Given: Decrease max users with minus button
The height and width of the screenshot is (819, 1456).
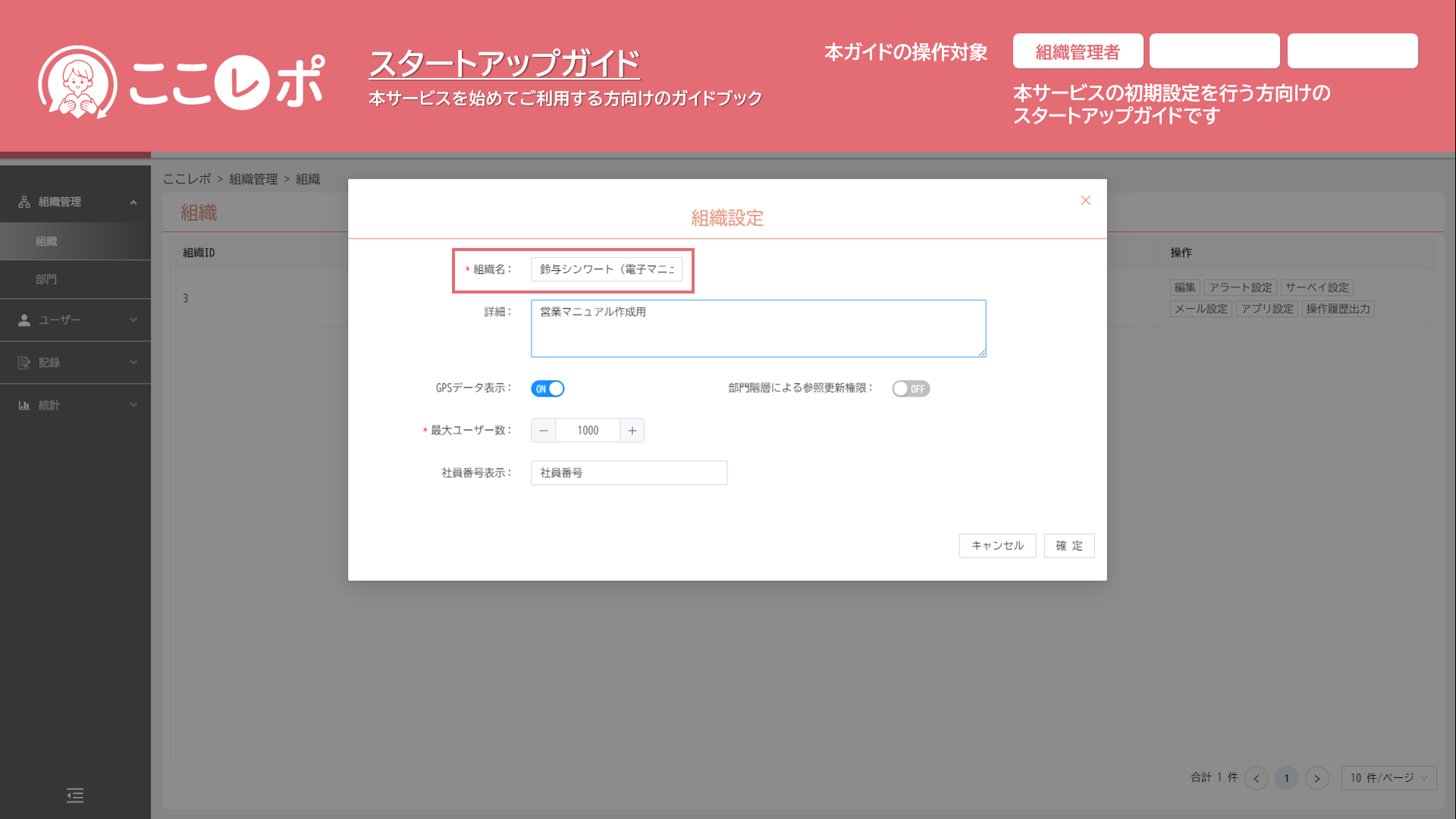Looking at the screenshot, I should (x=543, y=430).
